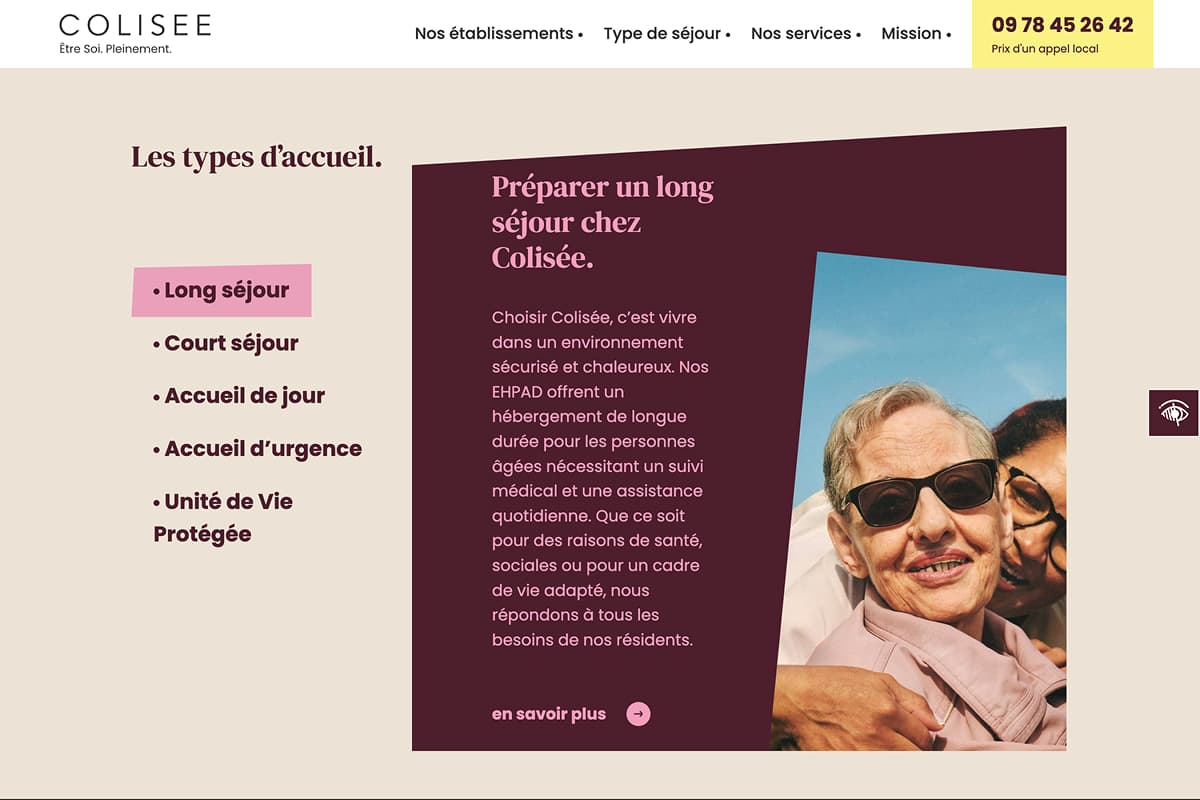Screen dimensions: 1200x800
Task: Click the Être Soi. Pleinement. tagline
Action: [x=116, y=49]
